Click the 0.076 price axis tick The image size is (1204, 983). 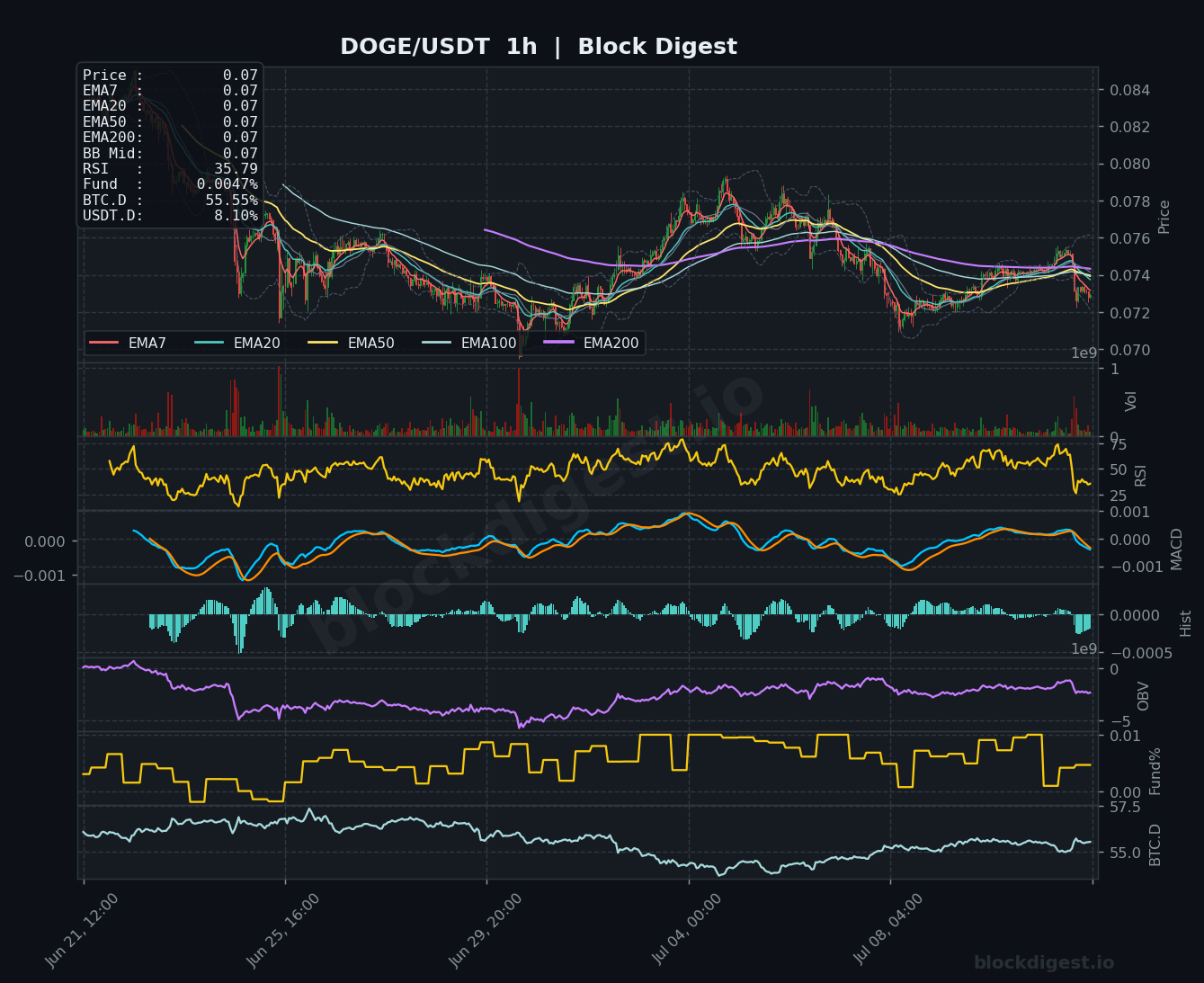pyautogui.click(x=1129, y=238)
